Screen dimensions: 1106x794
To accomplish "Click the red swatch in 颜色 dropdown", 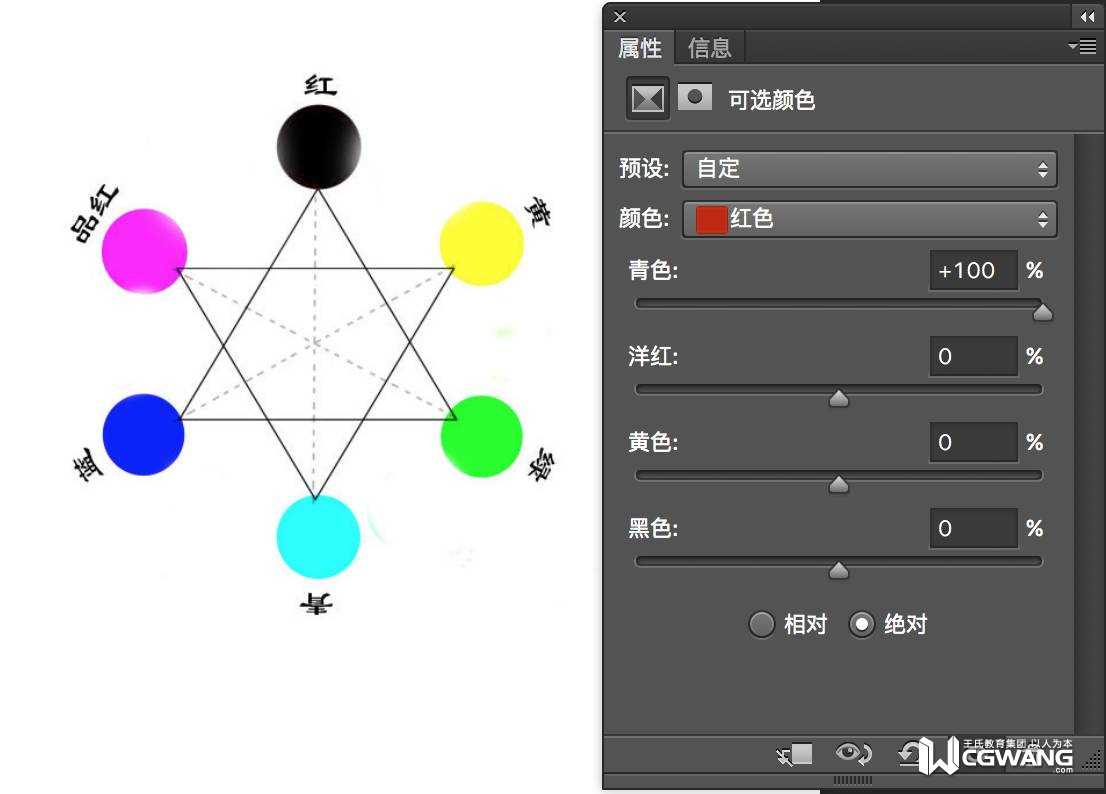I will click(x=711, y=219).
